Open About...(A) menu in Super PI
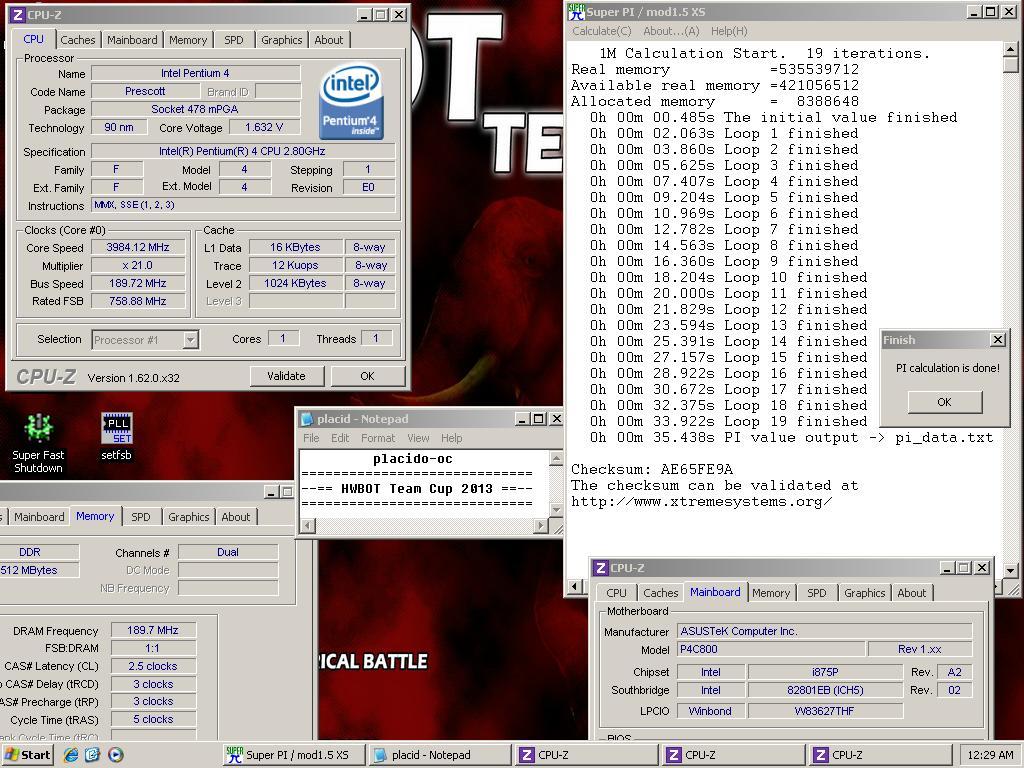 click(671, 31)
